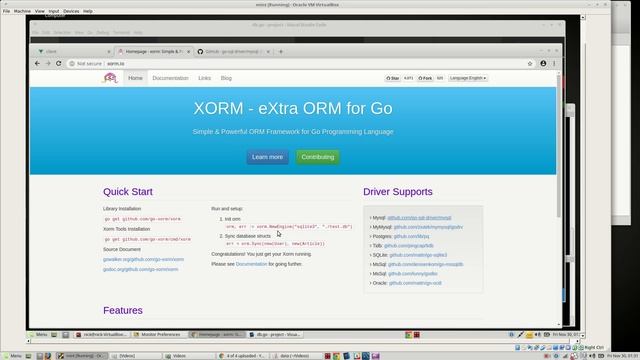Click the orm.Sync code snippet
This screenshot has height=360, width=640.
pos(275,244)
